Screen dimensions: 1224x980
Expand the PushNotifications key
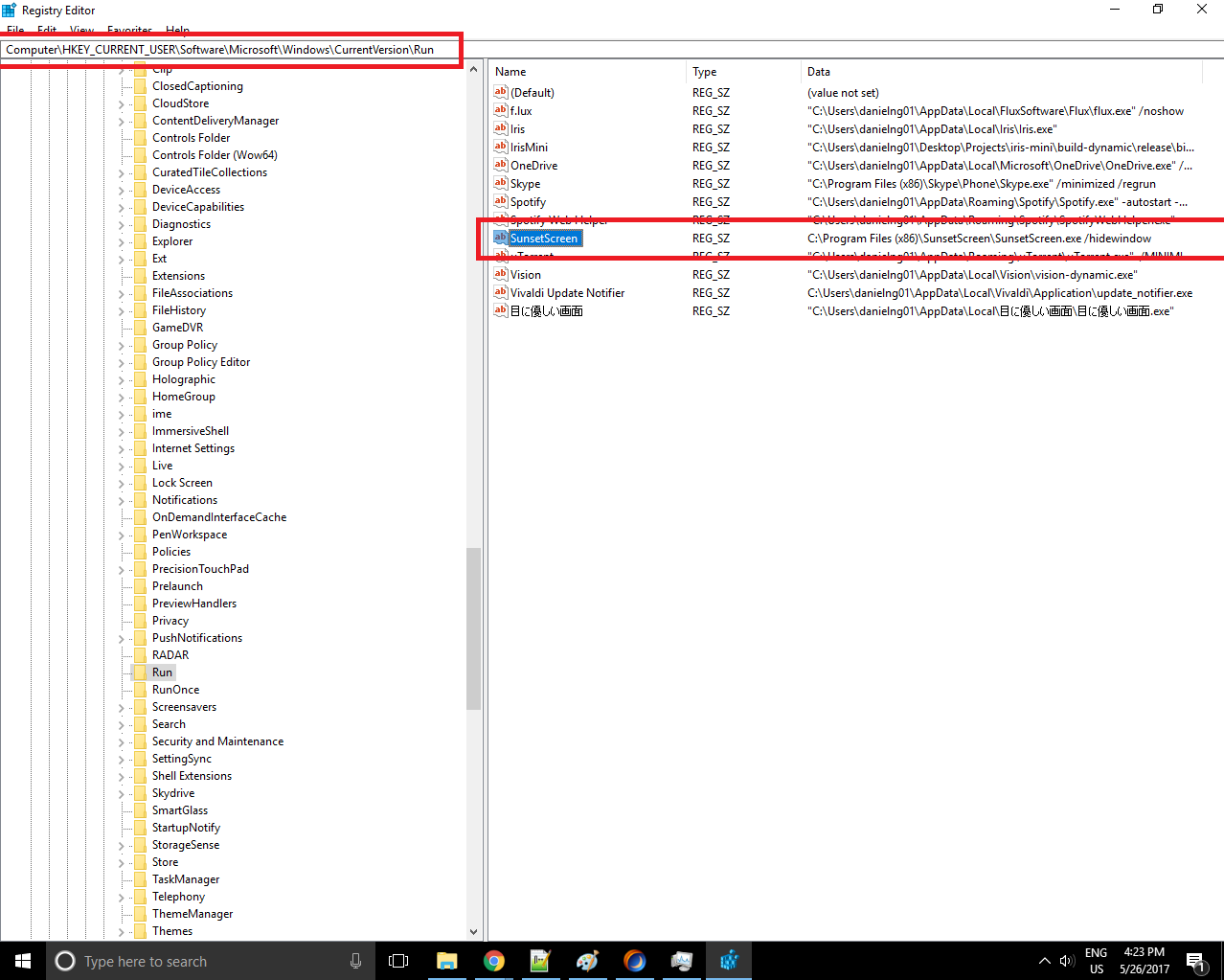tap(122, 638)
